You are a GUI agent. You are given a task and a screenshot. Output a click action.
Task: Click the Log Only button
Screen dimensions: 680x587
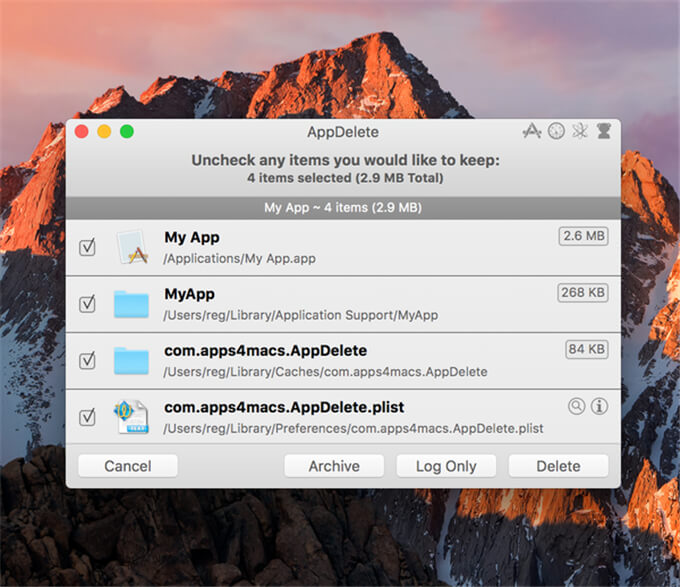[446, 466]
